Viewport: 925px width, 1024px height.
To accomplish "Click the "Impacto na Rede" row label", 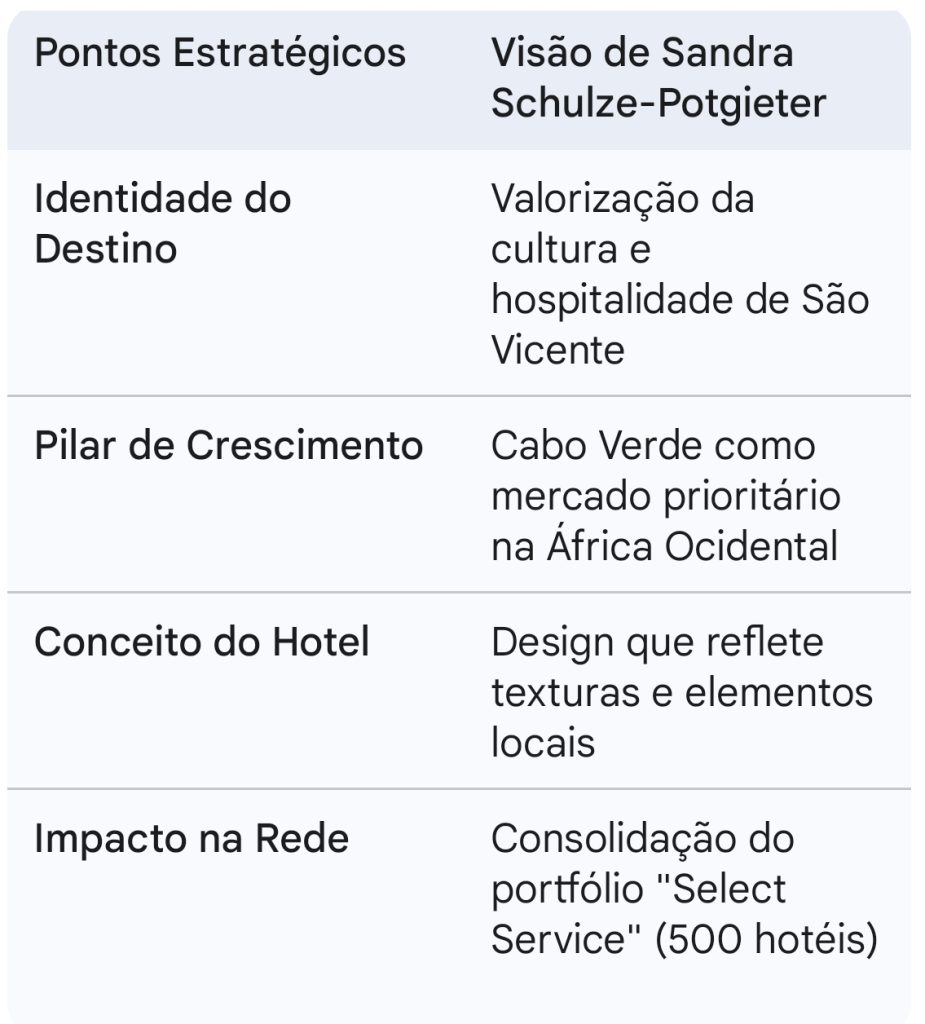I will pyautogui.click(x=191, y=838).
